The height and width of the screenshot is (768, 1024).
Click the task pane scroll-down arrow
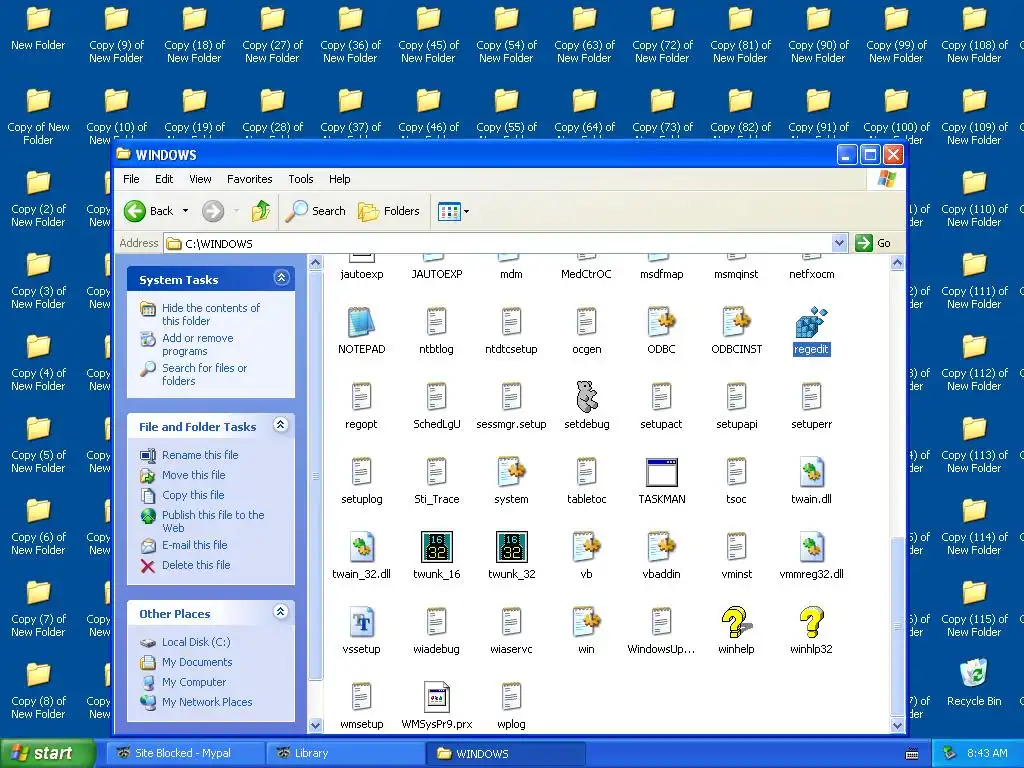click(x=315, y=725)
